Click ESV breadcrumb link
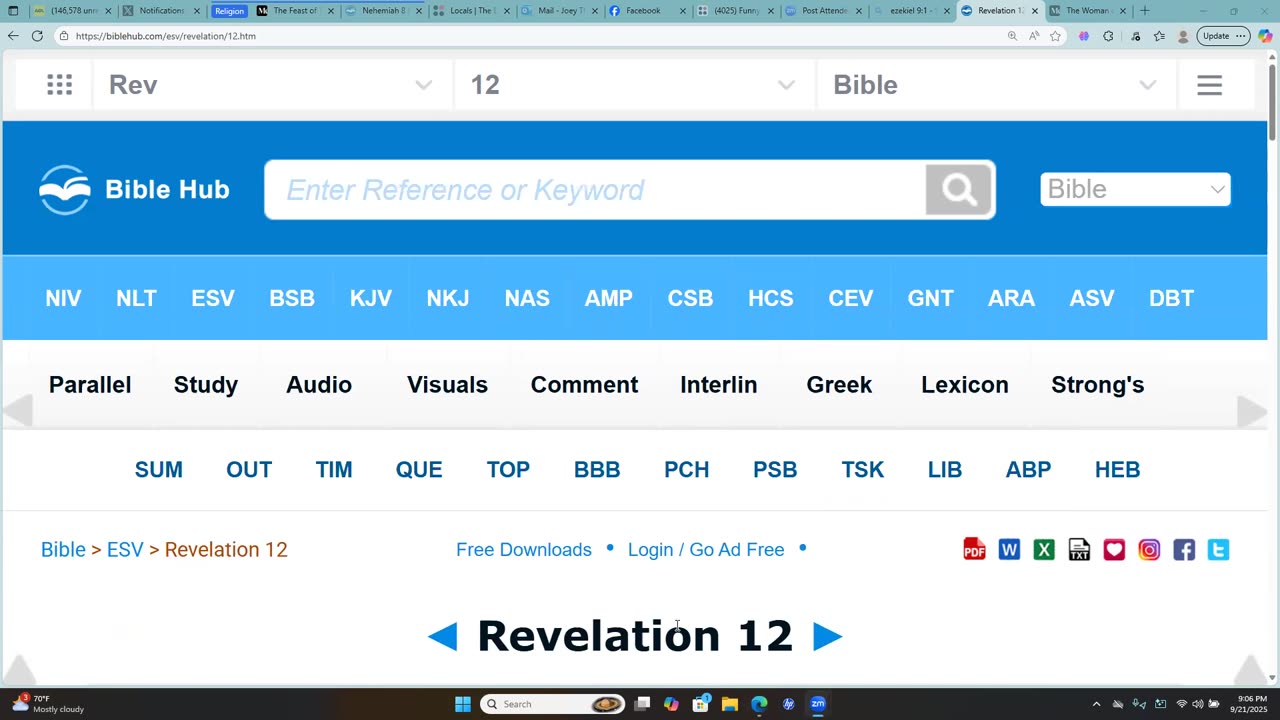The image size is (1280, 720). 125,549
